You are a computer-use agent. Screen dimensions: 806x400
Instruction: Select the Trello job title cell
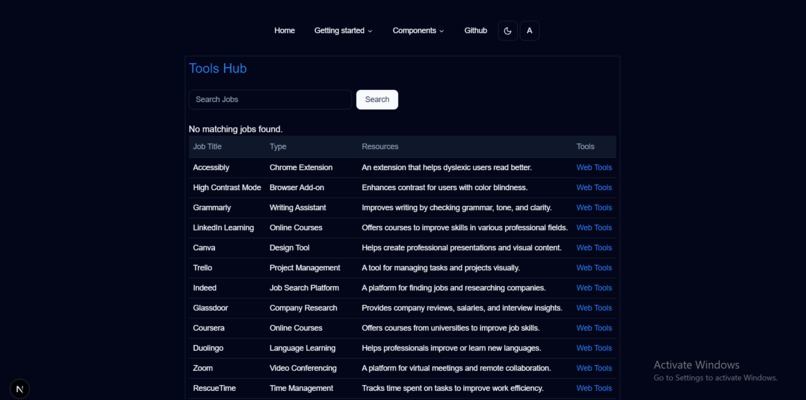click(x=202, y=268)
